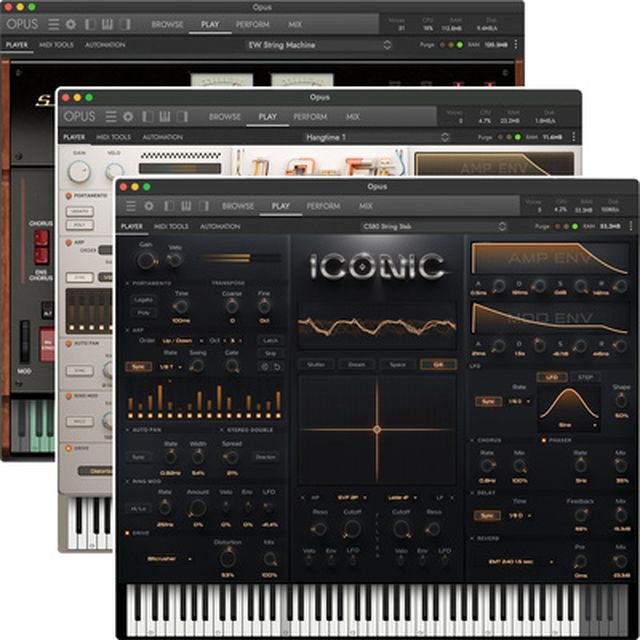The height and width of the screenshot is (640, 640).
Task: Open the Hangtime 1 instrument selector
Action: tap(377, 137)
